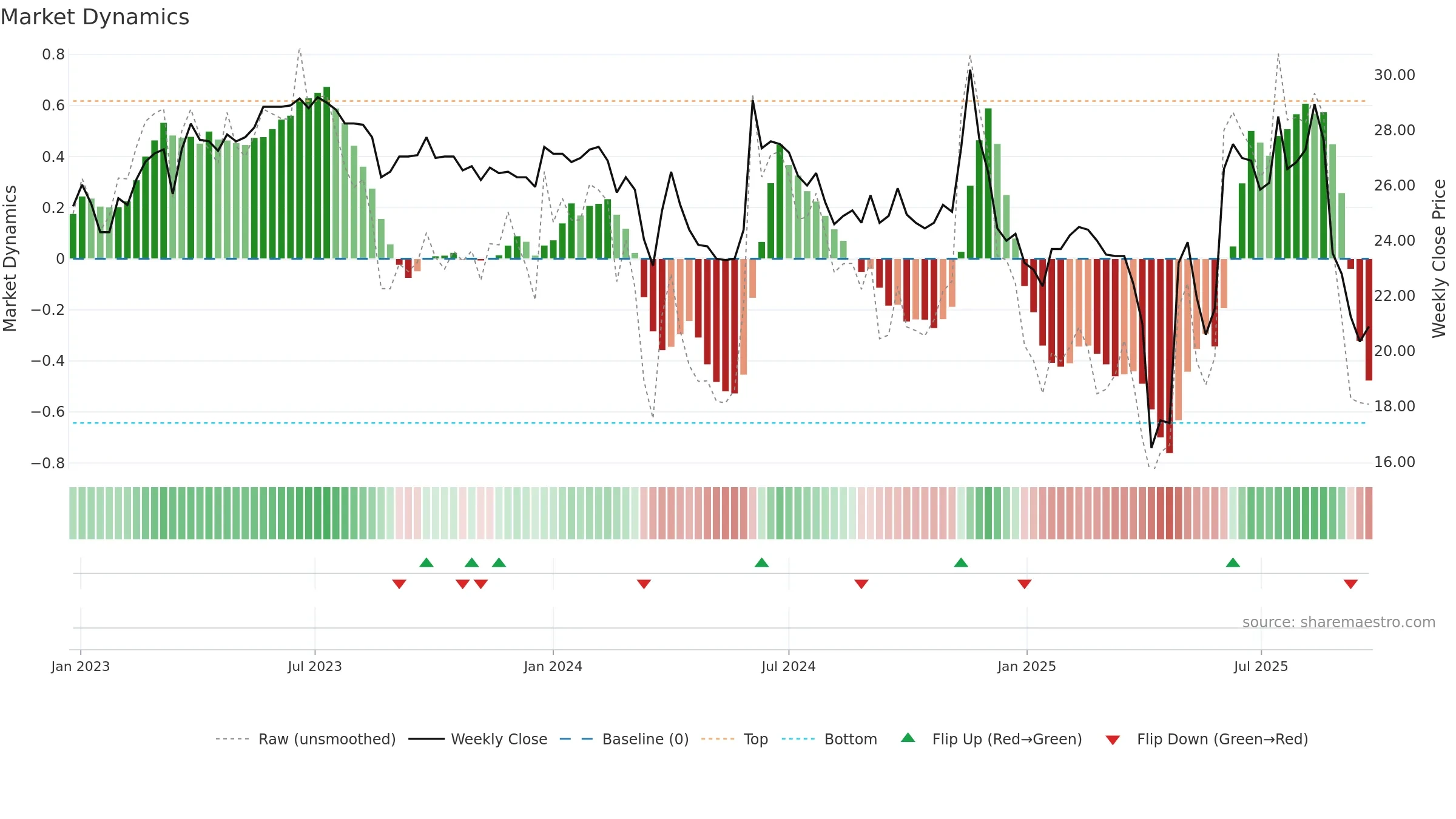This screenshot has width=1456, height=819.
Task: Click the 30.00 right axis price label
Action: click(1395, 75)
